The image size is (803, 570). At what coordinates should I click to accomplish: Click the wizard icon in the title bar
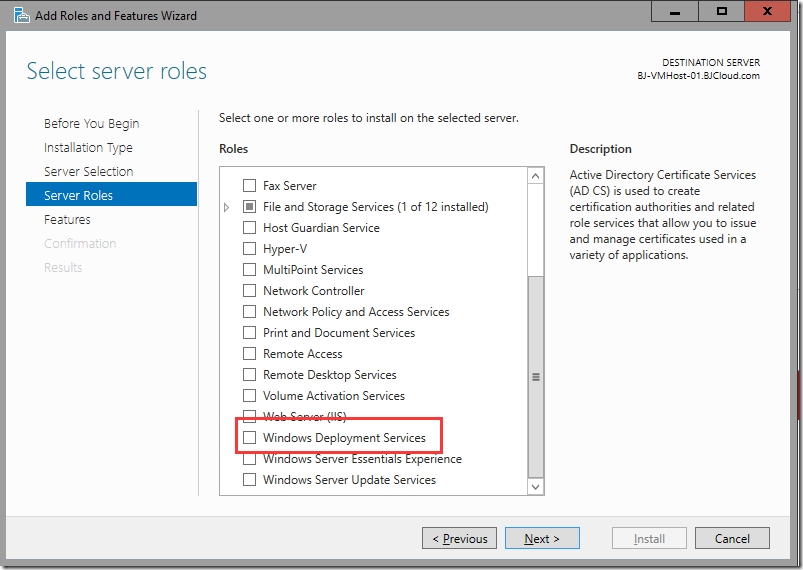click(x=22, y=15)
